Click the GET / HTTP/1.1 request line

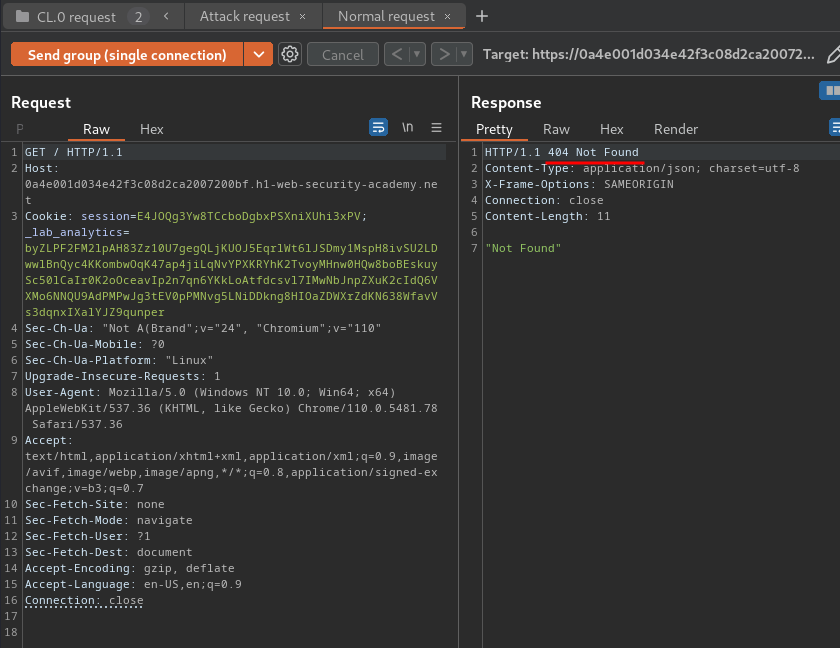[74, 152]
